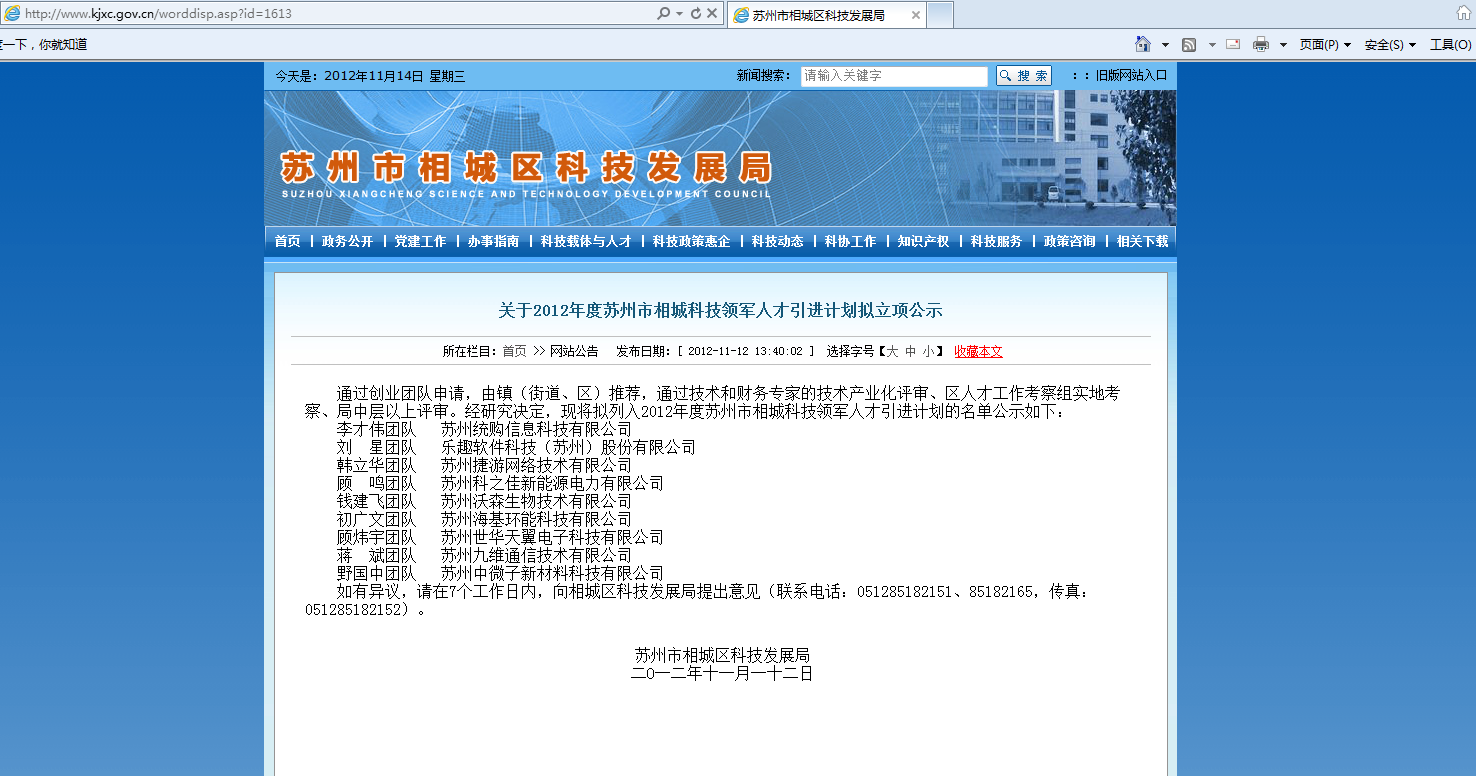This screenshot has height=776, width=1476.
Task: Click the RSS feeds icon
Action: coord(1189,45)
